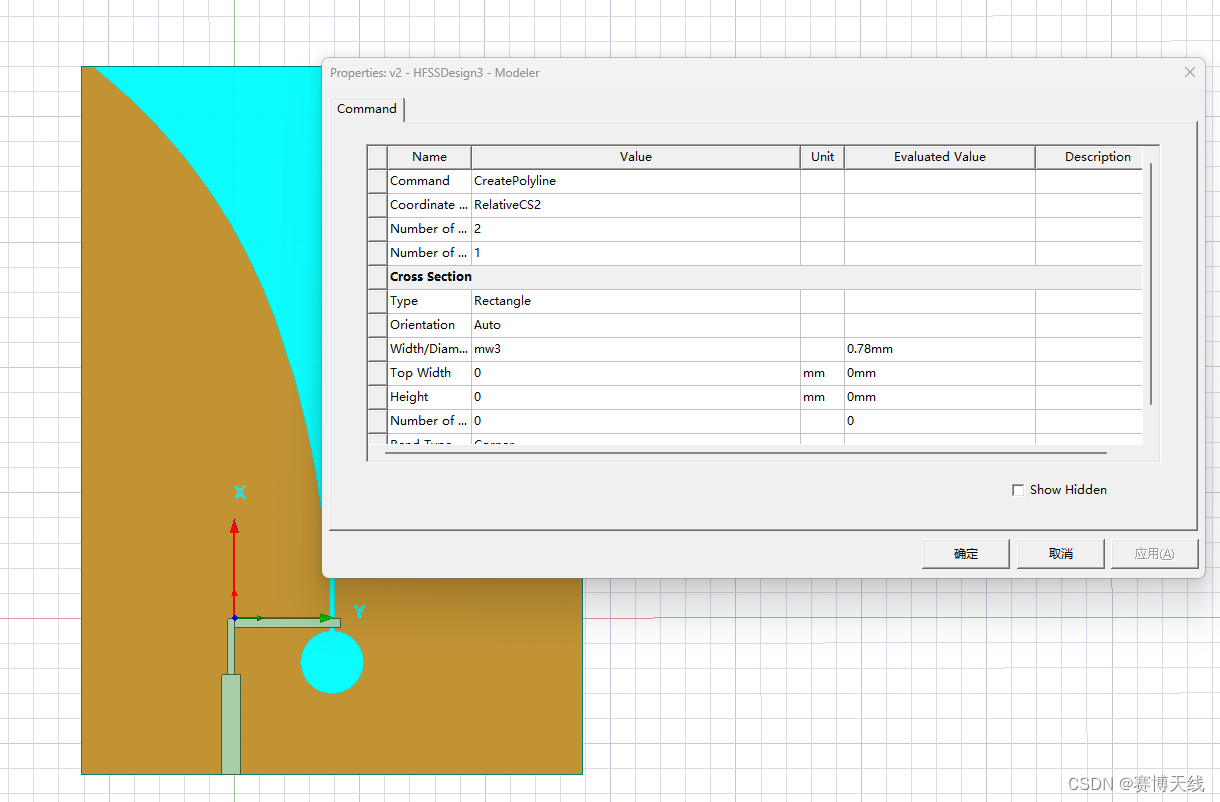Click the Orientation row name cell
The height and width of the screenshot is (802, 1220).
pos(429,325)
